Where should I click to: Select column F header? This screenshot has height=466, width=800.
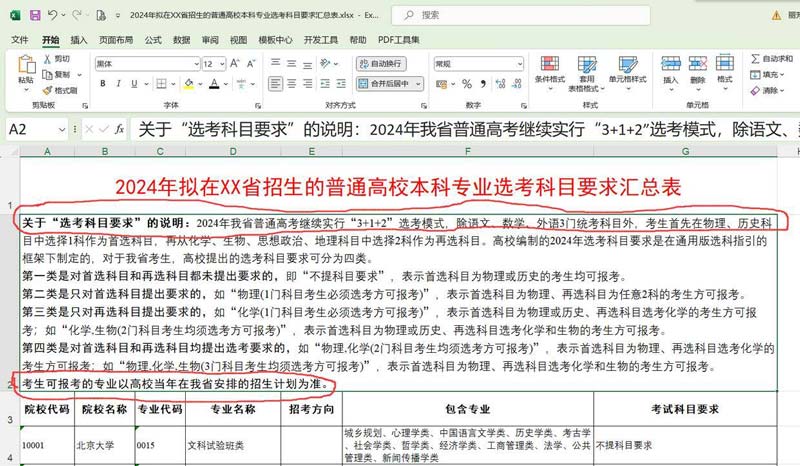(x=468, y=151)
